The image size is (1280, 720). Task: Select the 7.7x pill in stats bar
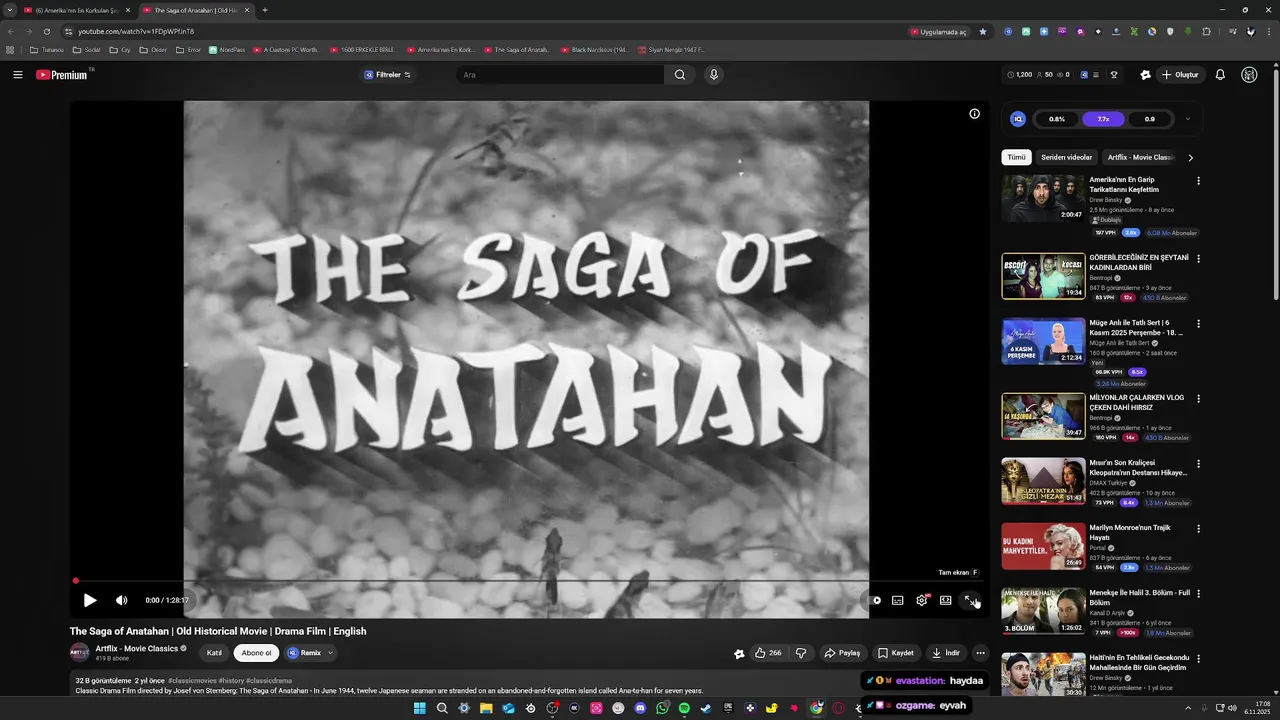pyautogui.click(x=1103, y=119)
